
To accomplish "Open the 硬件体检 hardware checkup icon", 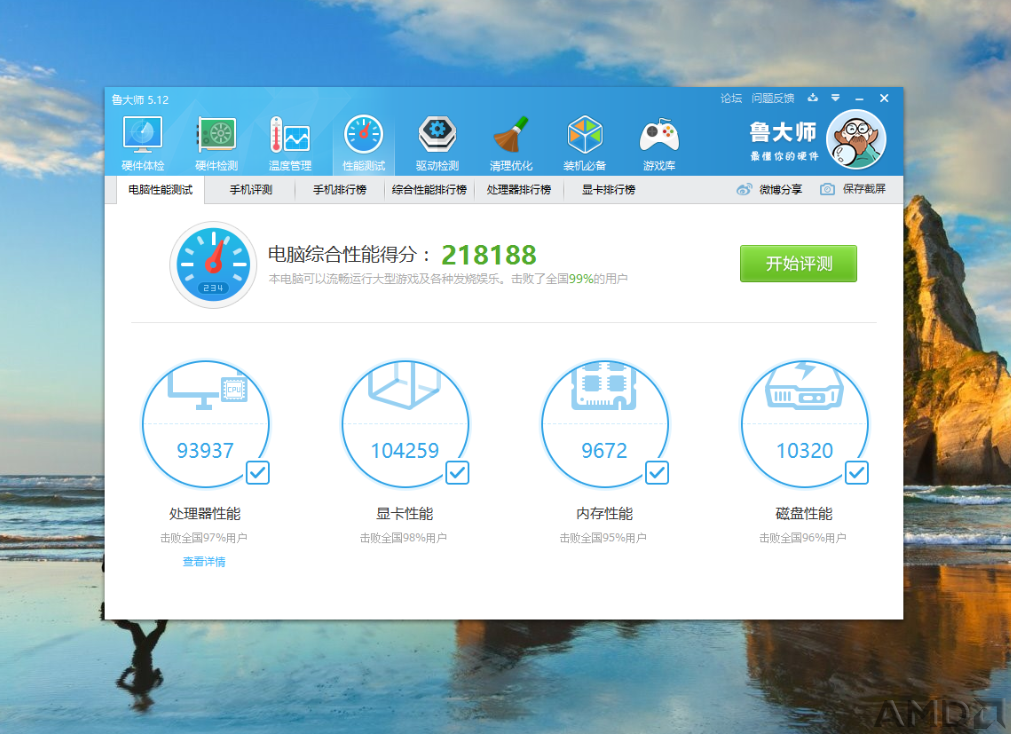I will click(x=142, y=134).
